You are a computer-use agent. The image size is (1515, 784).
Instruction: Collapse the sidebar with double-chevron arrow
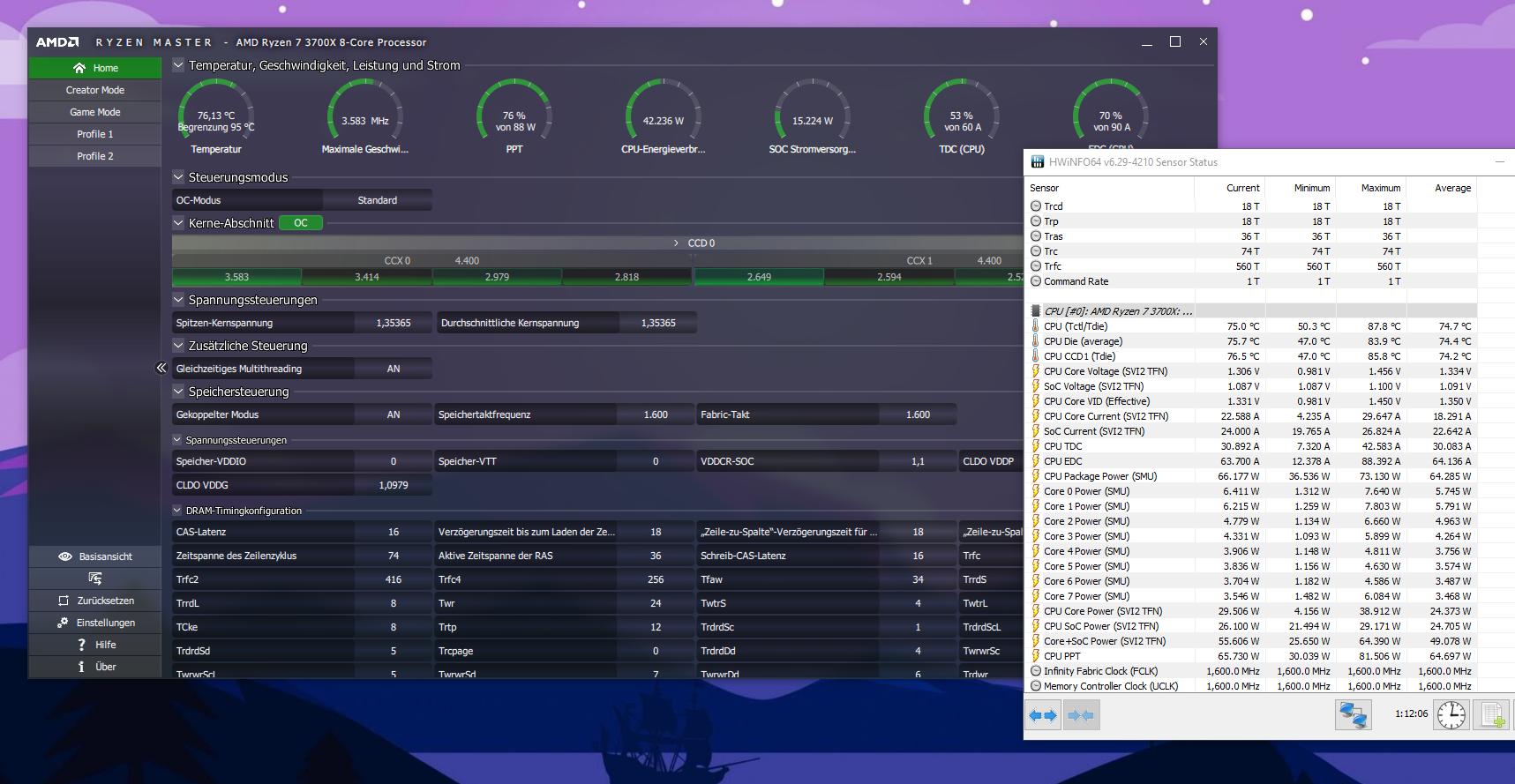click(x=161, y=368)
